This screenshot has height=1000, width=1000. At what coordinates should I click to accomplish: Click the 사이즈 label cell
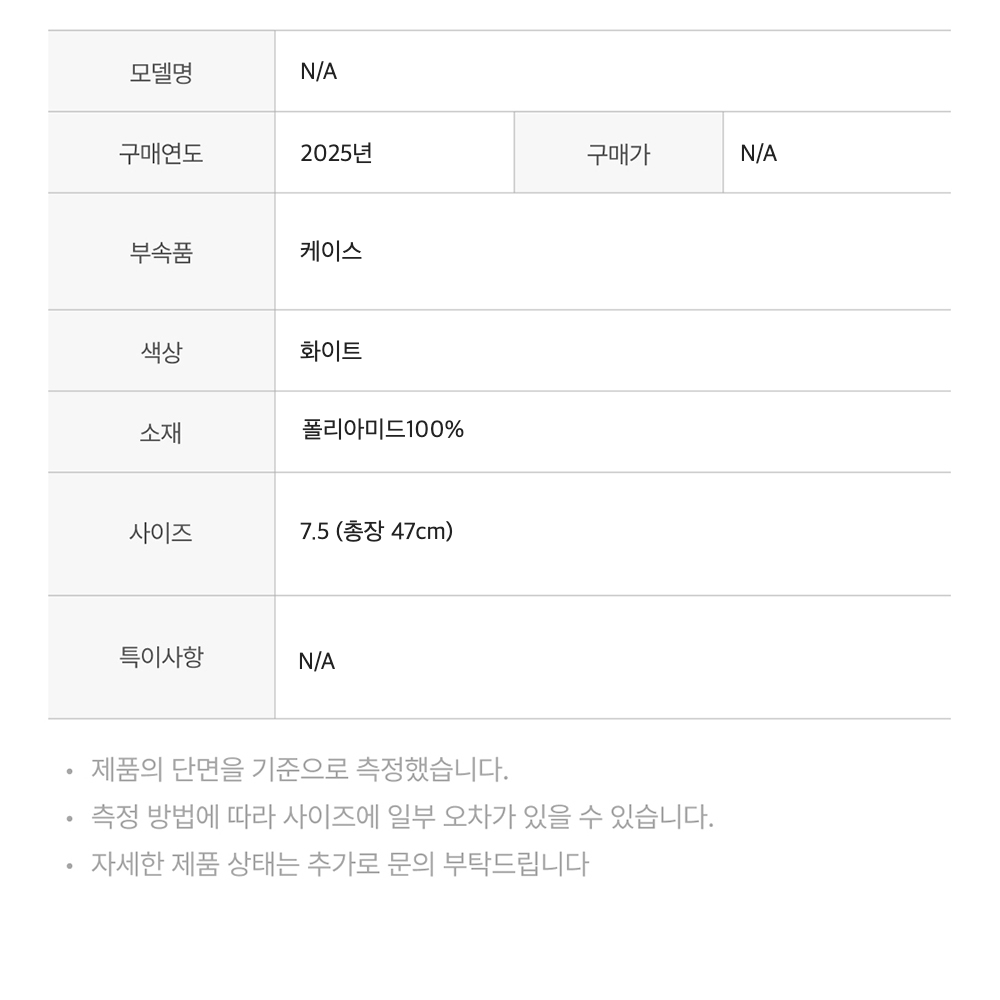[161, 533]
